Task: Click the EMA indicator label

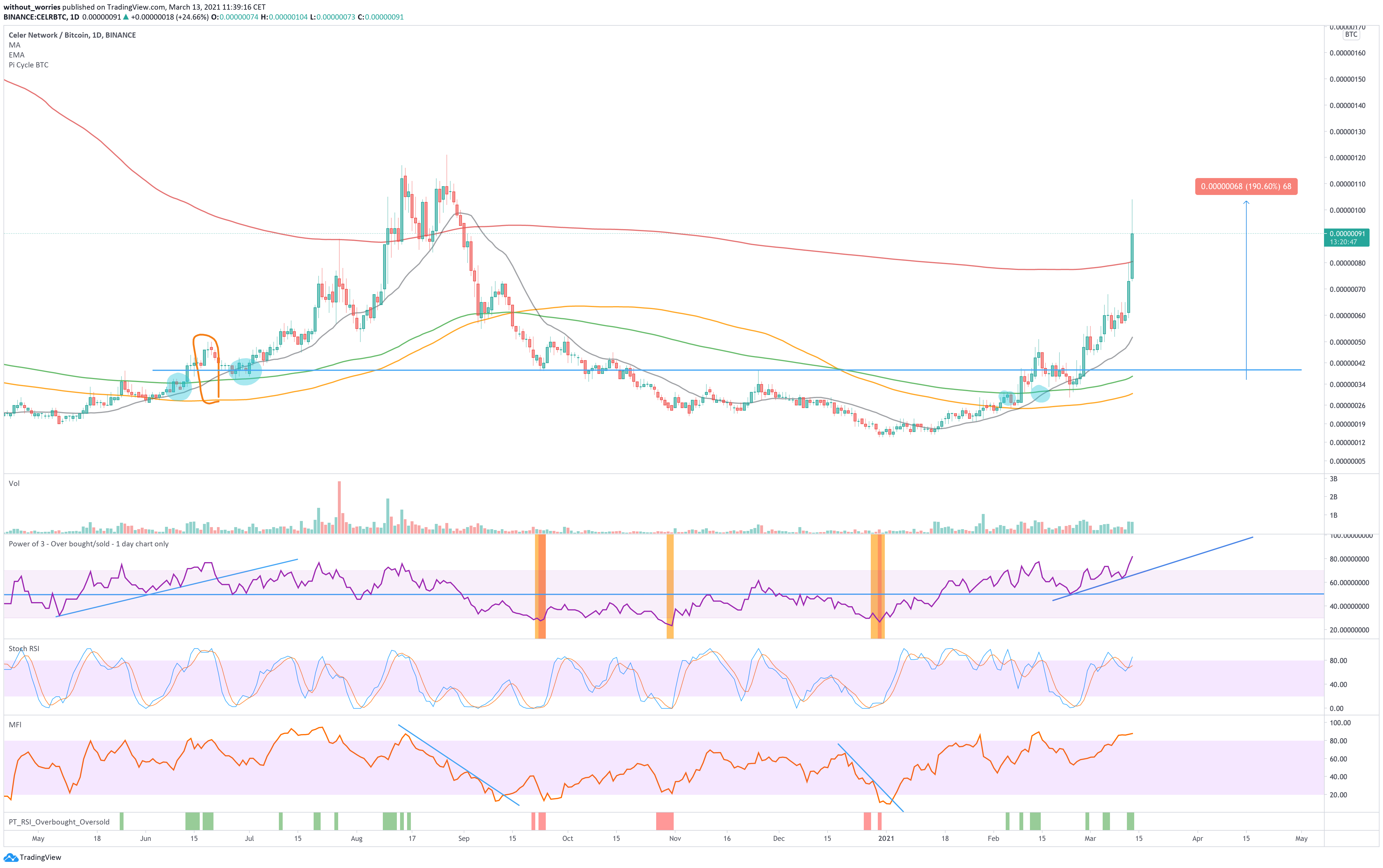Action: click(17, 55)
